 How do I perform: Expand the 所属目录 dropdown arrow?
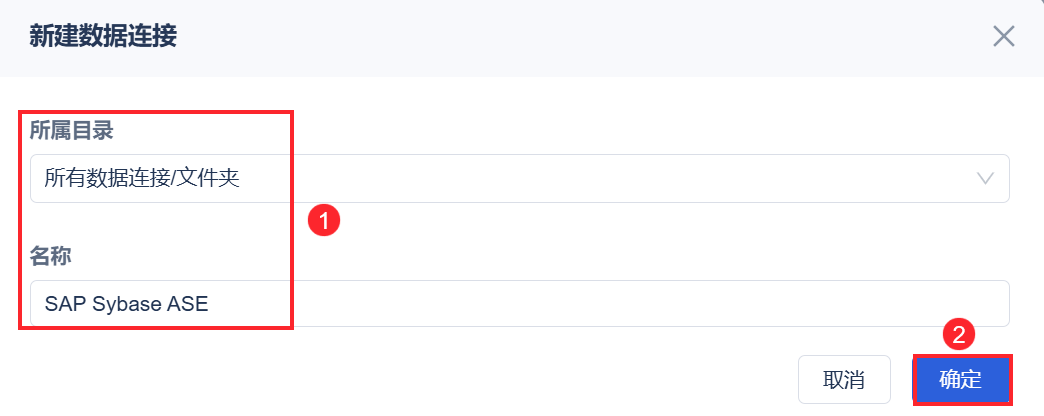pos(985,179)
